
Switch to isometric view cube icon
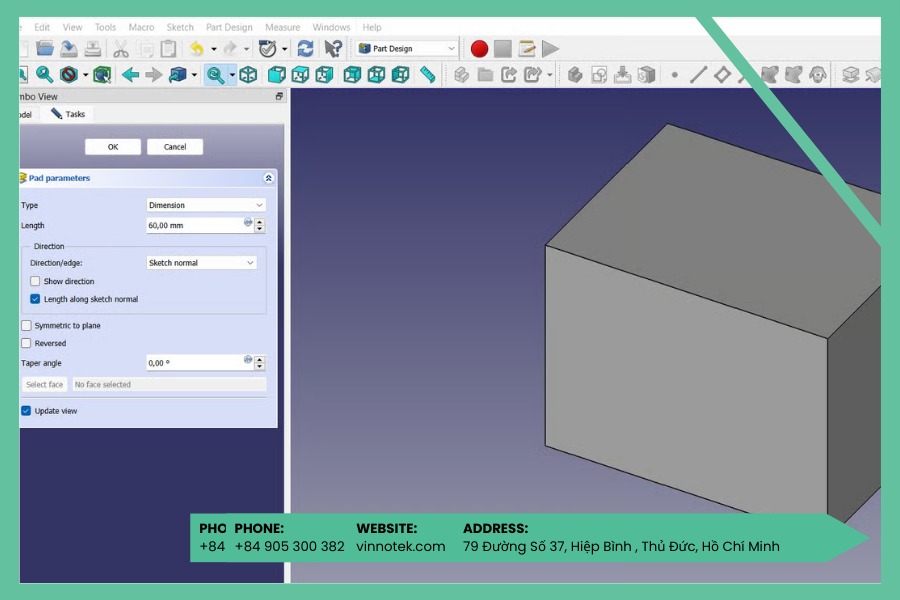pos(248,75)
